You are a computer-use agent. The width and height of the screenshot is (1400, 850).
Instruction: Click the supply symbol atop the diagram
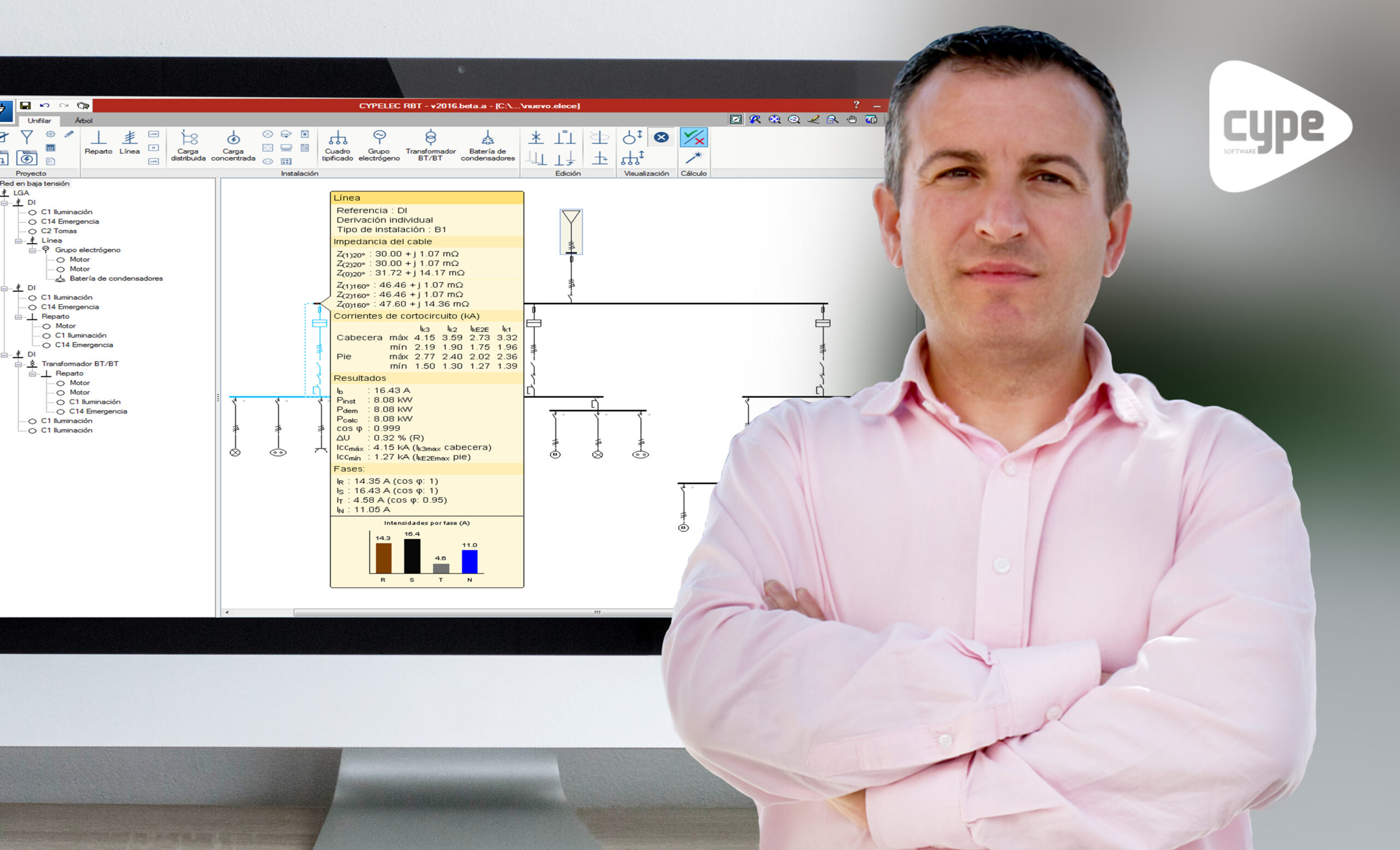pos(571,232)
